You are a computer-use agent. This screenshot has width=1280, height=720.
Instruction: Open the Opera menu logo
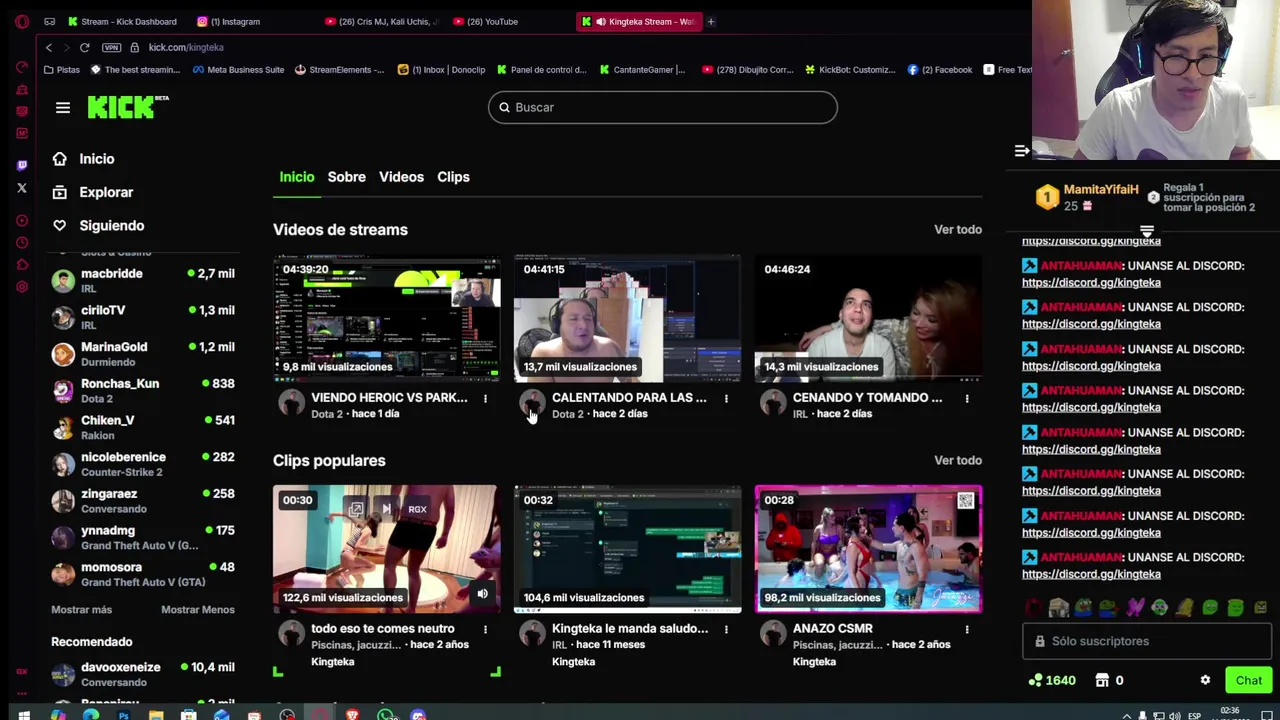(x=22, y=21)
